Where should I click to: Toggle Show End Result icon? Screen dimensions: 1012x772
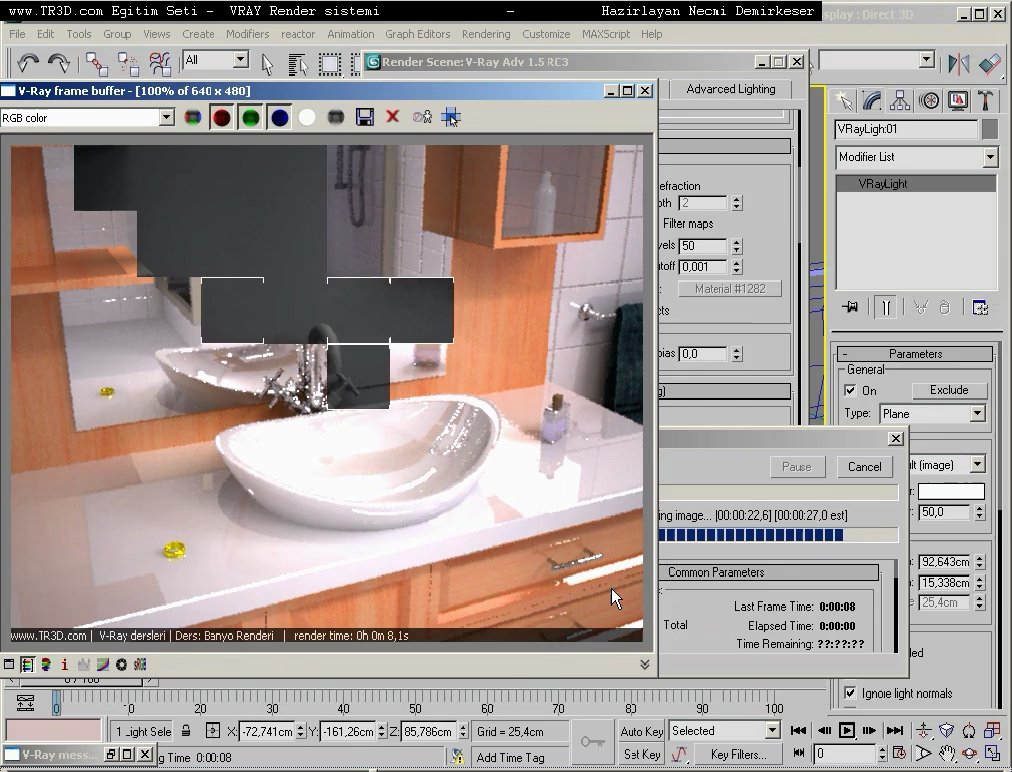(886, 307)
